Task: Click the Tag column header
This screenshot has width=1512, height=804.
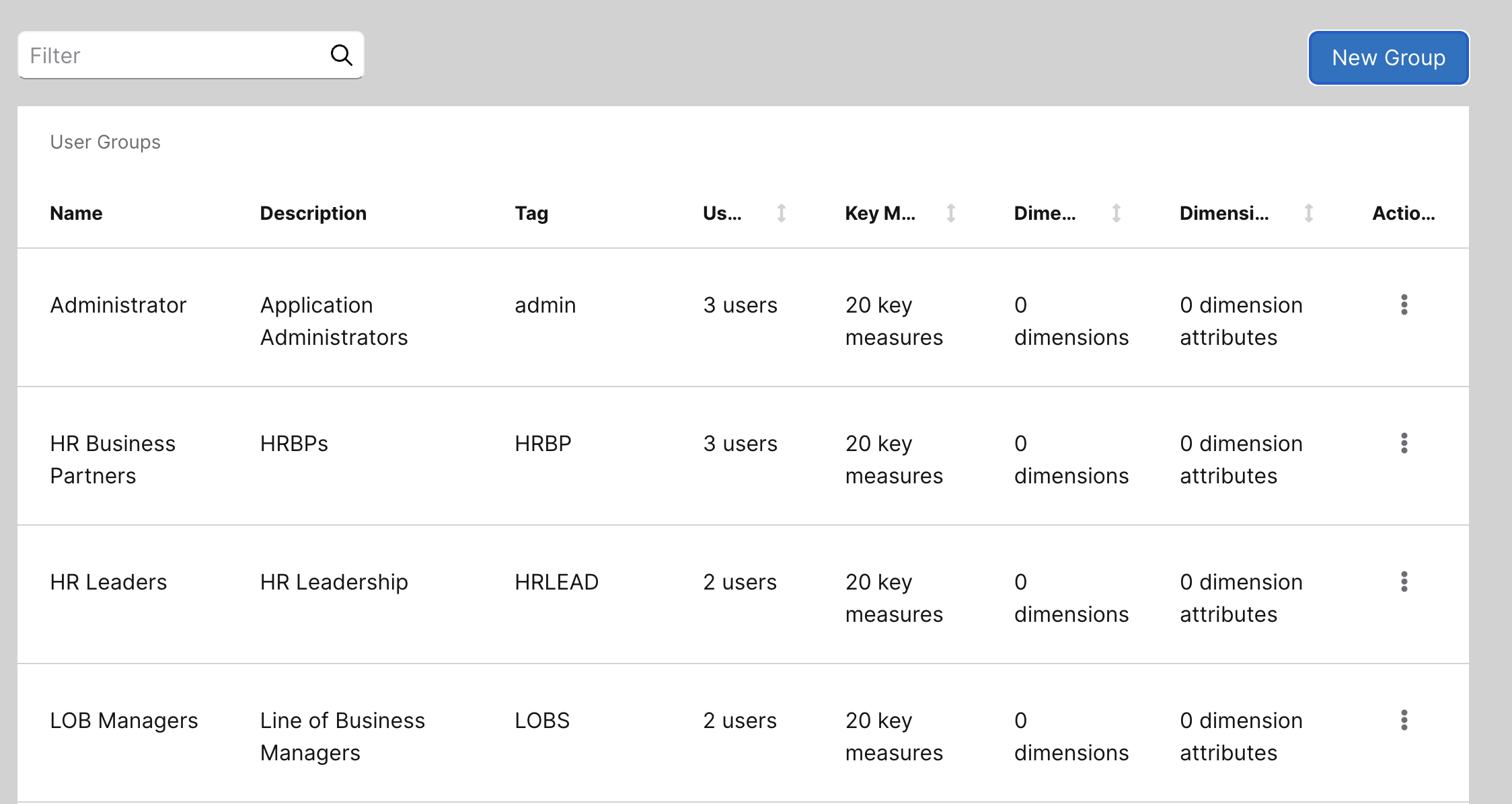Action: [531, 213]
